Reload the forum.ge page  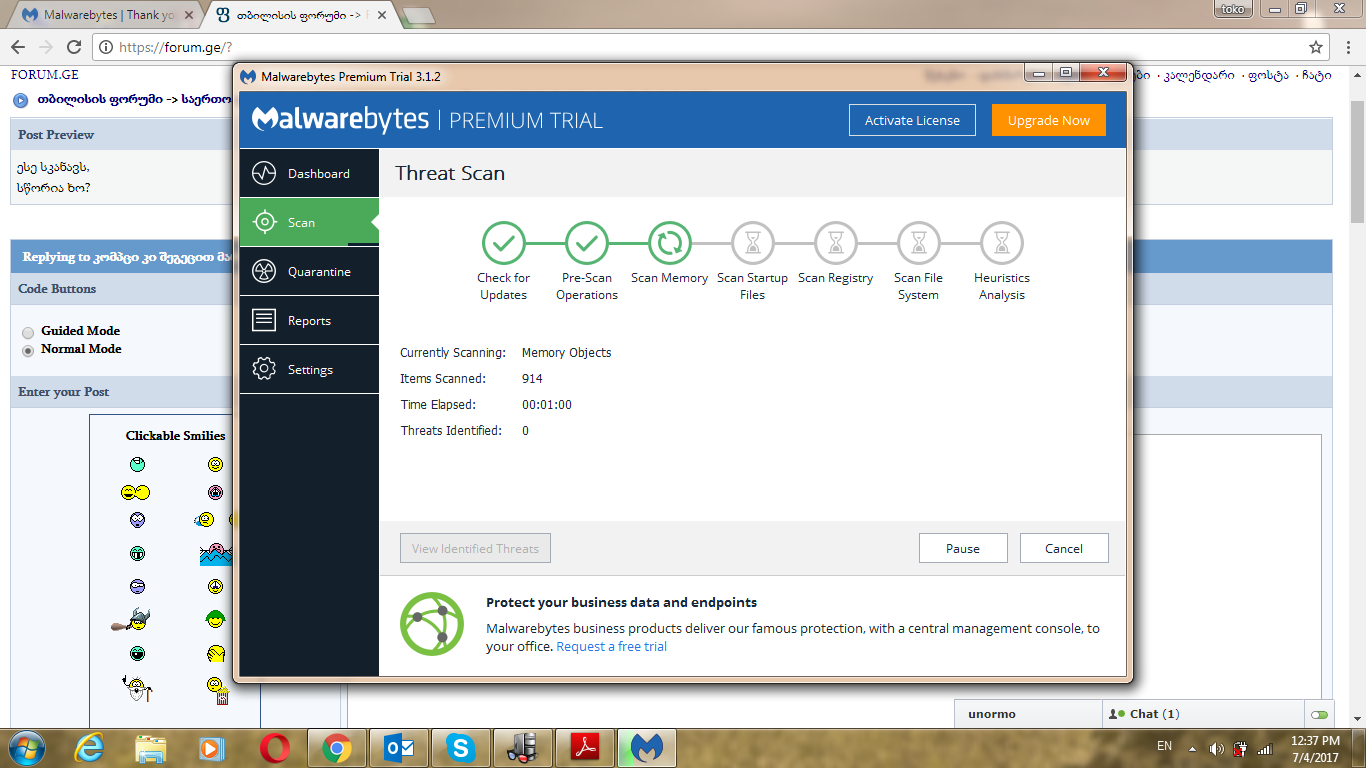74,47
